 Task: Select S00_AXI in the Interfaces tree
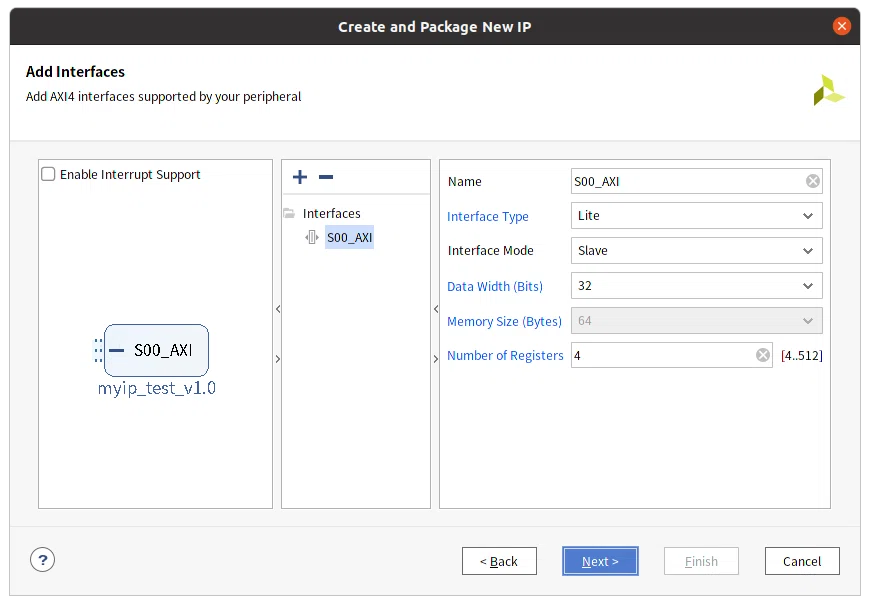point(350,238)
